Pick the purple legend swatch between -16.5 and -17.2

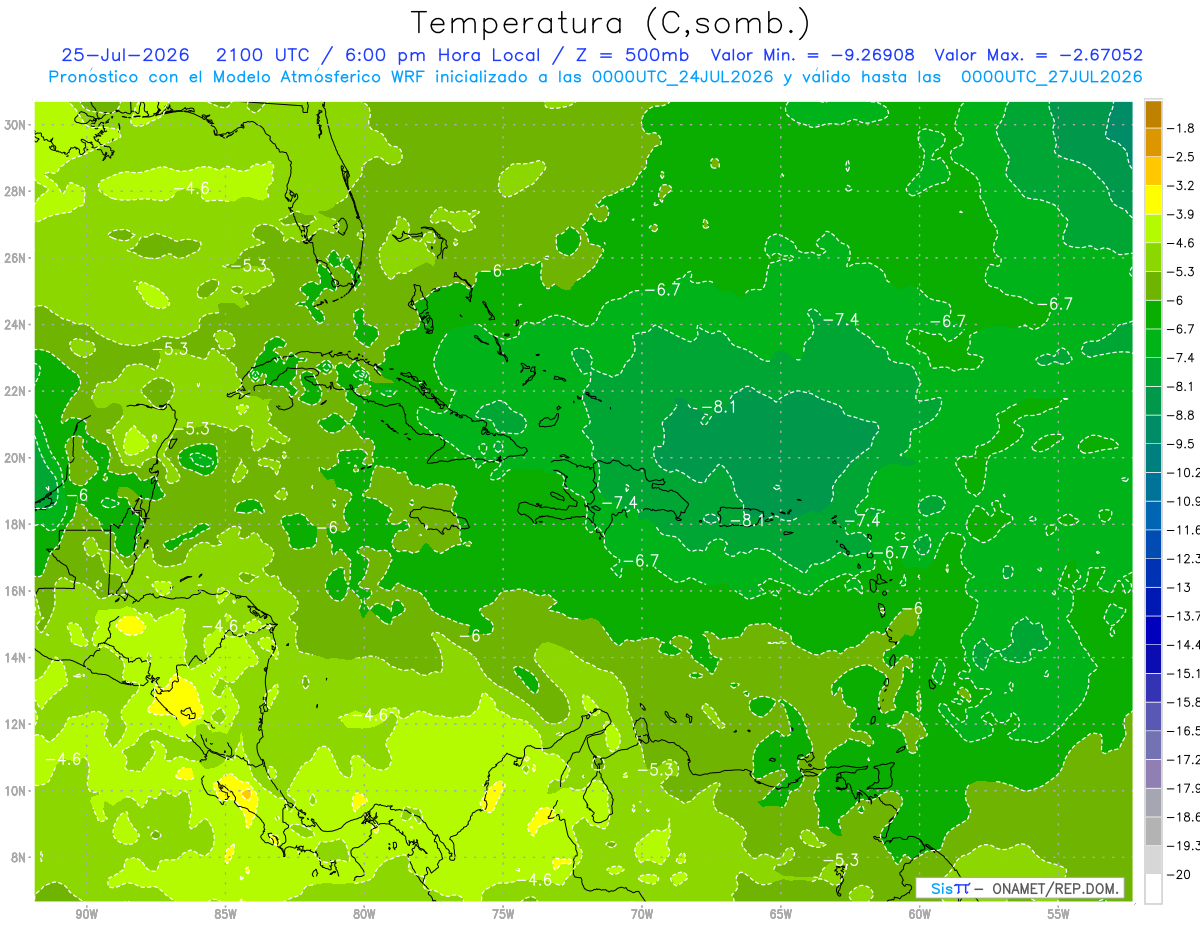[x=1153, y=745]
